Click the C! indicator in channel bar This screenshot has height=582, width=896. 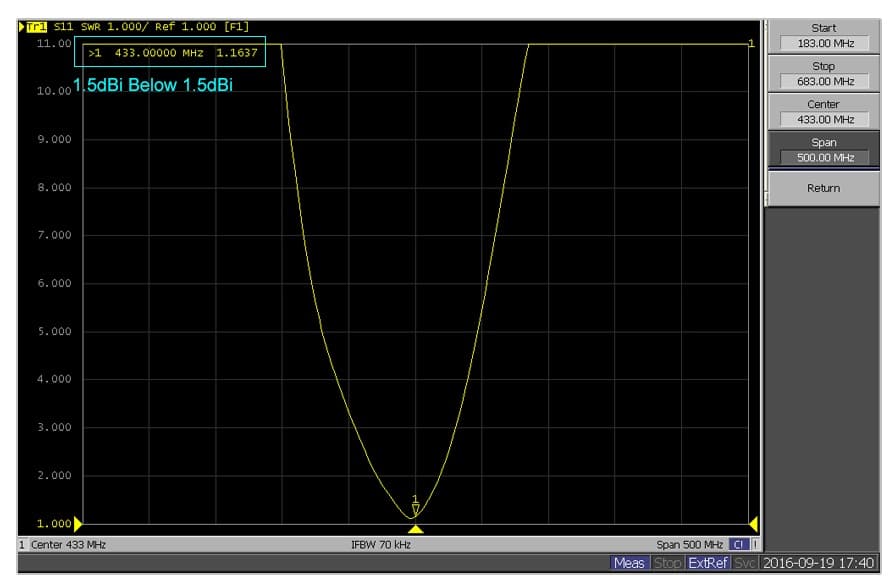coord(739,545)
